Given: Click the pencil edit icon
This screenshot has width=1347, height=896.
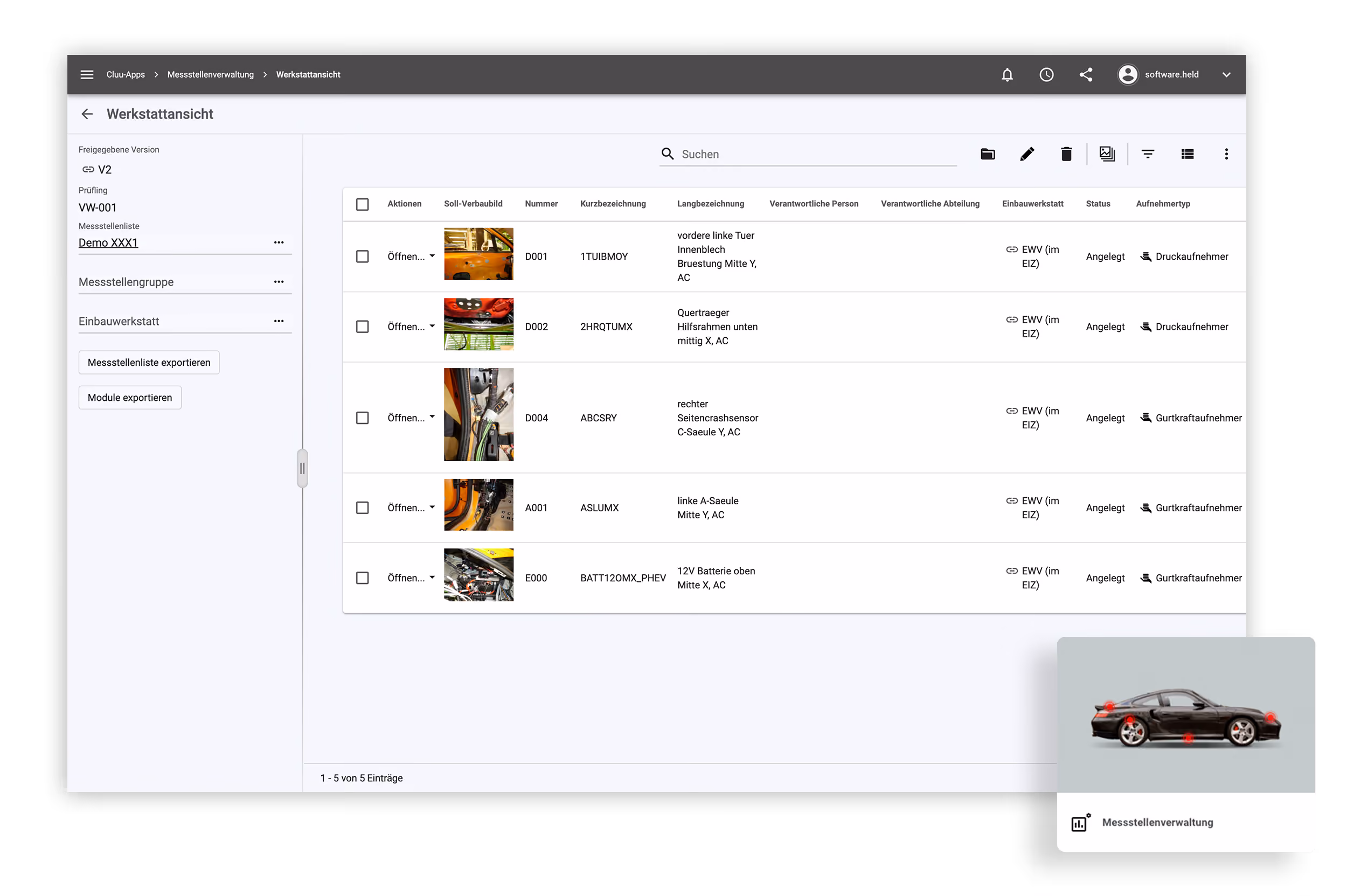Looking at the screenshot, I should click(x=1027, y=154).
